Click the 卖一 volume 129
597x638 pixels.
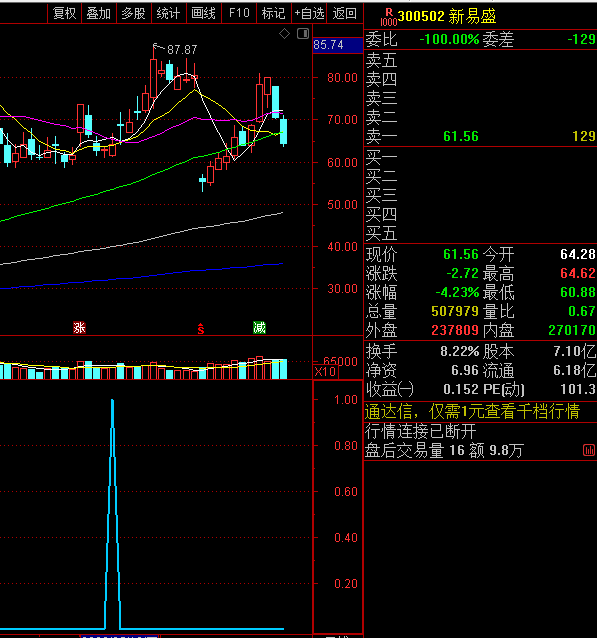click(x=584, y=136)
